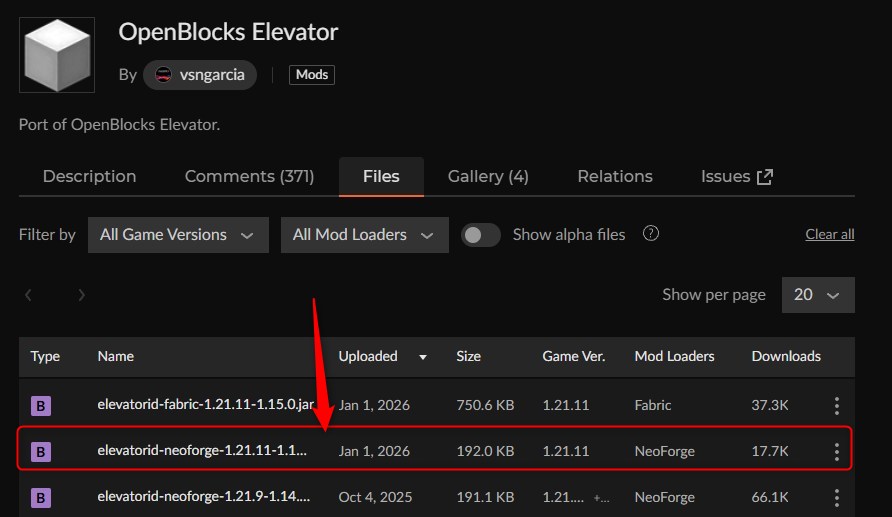Go to next page arrow
Screen dimensions: 892x517
tap(82, 295)
